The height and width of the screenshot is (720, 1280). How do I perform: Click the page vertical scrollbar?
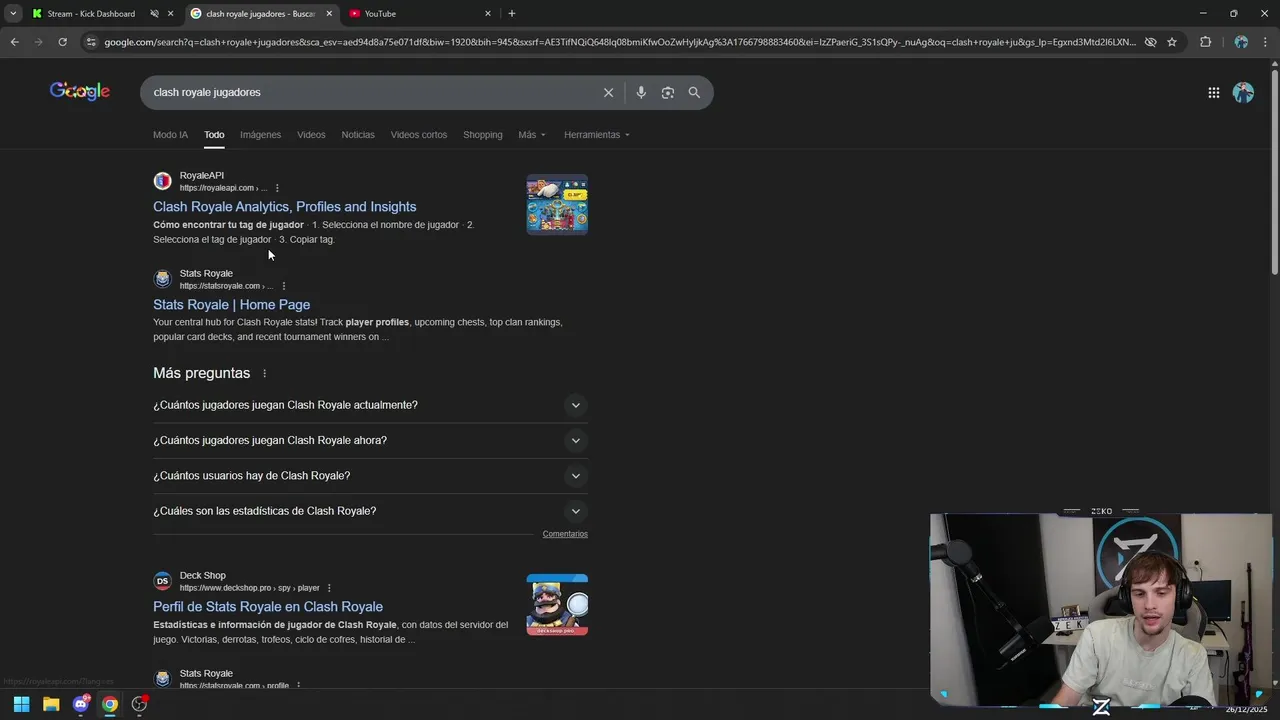click(1274, 170)
